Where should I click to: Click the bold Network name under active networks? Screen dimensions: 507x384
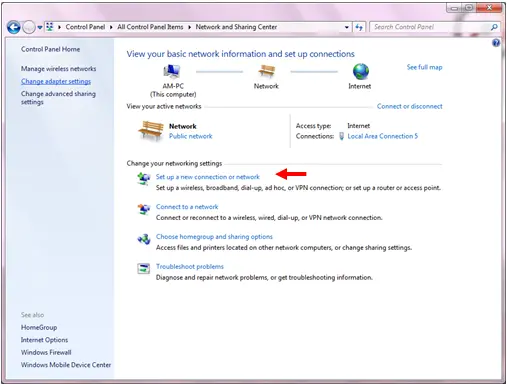[x=183, y=126]
